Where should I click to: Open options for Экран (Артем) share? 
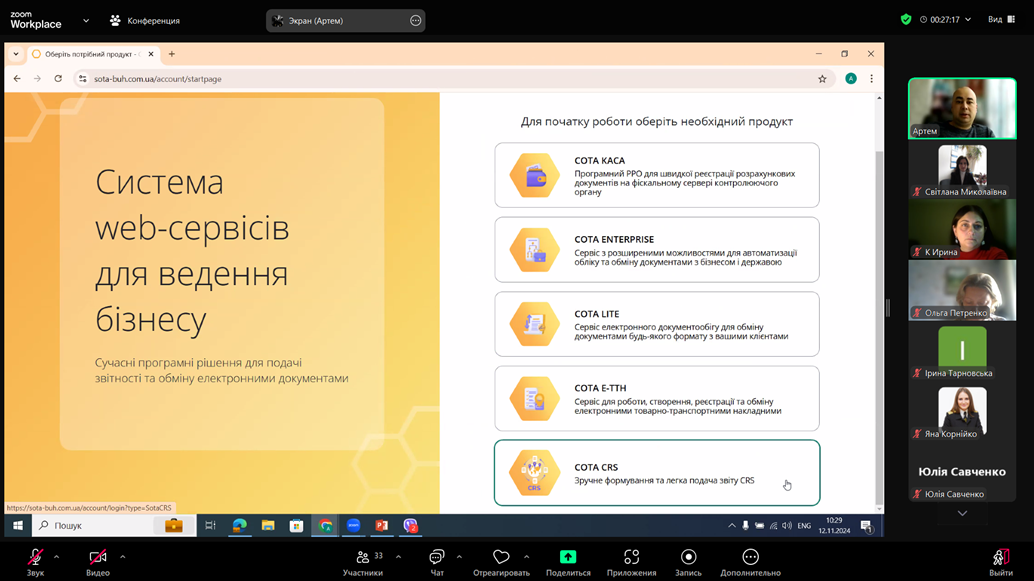click(415, 20)
